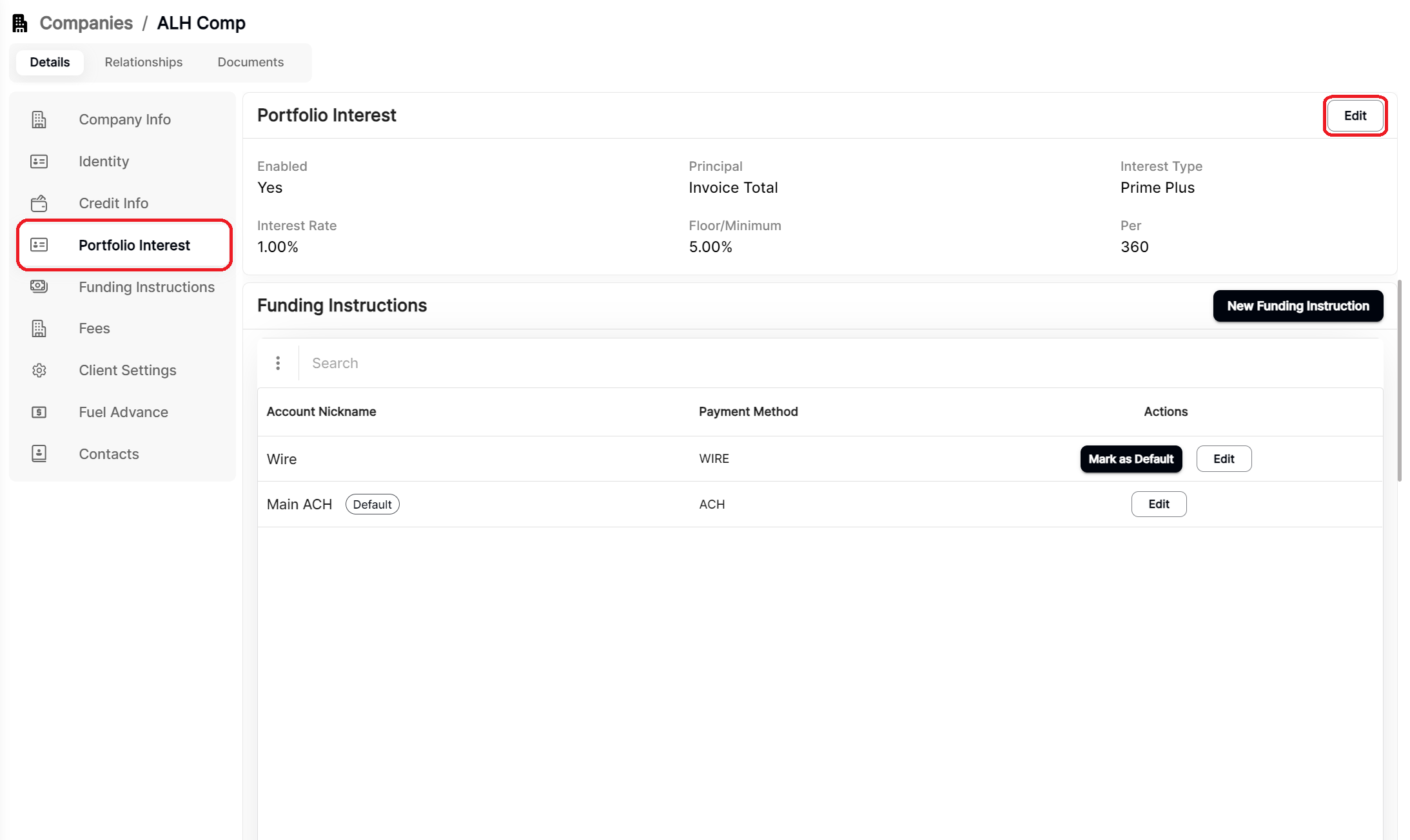Select the Details tab

click(x=50, y=62)
